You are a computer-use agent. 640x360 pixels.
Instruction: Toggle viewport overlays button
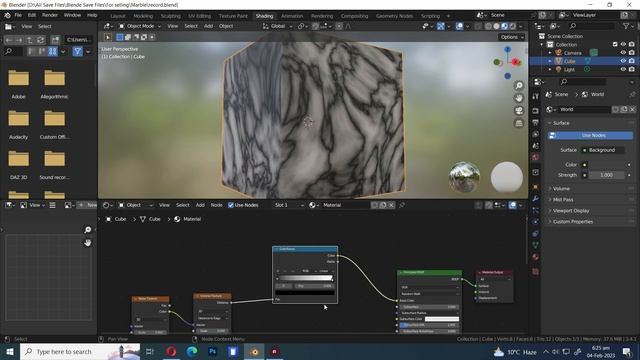point(460,26)
